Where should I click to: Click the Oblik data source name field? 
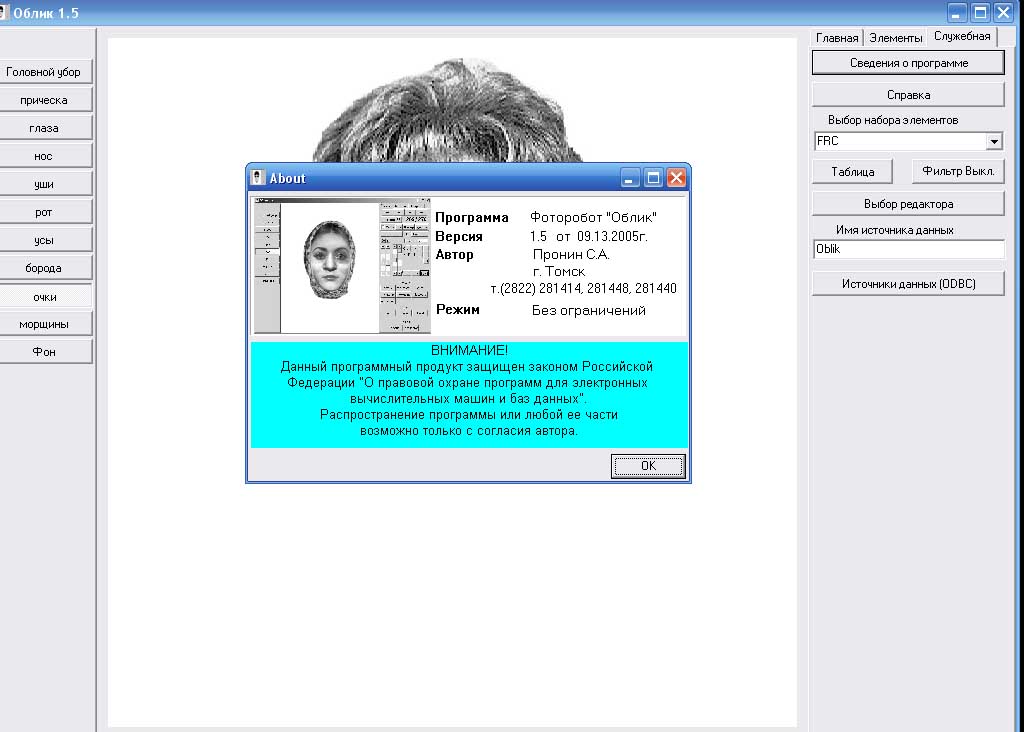coord(908,250)
